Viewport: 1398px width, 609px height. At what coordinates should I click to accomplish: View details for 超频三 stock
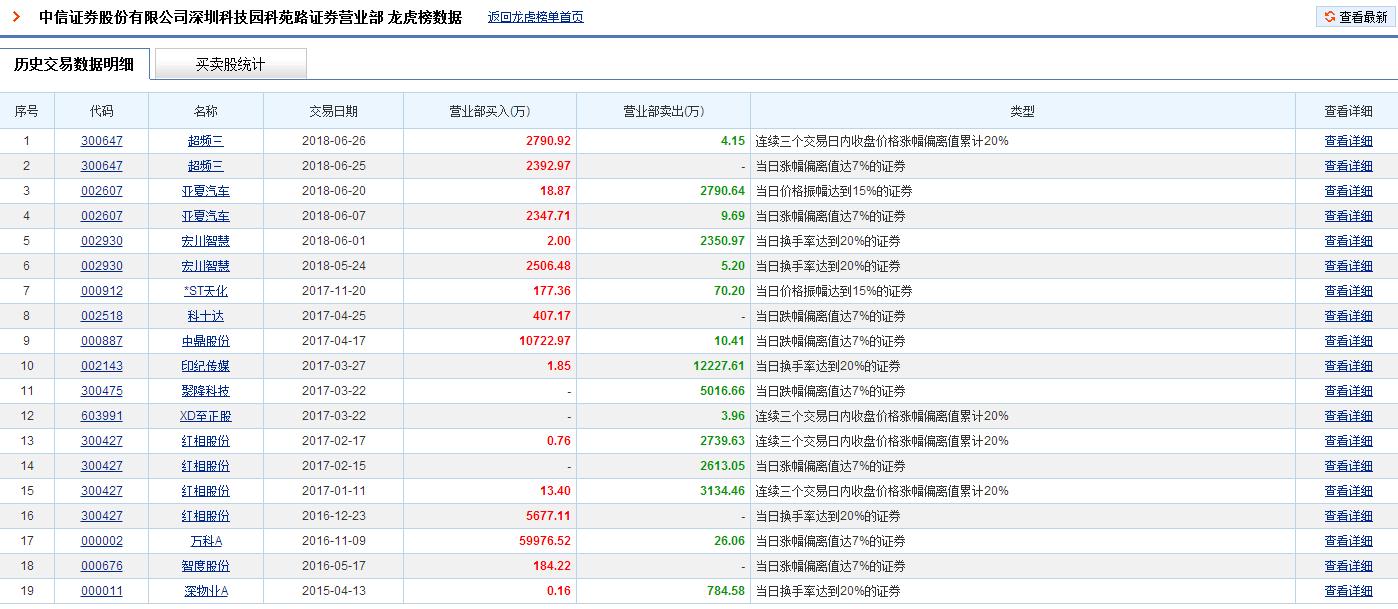click(205, 140)
